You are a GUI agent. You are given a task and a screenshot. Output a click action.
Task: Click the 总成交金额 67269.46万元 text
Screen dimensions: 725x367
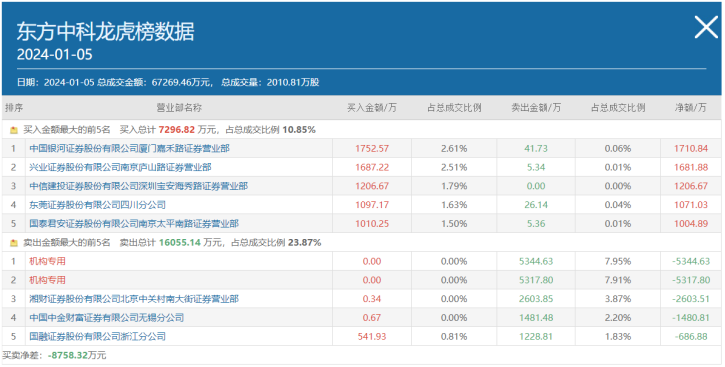point(155,83)
